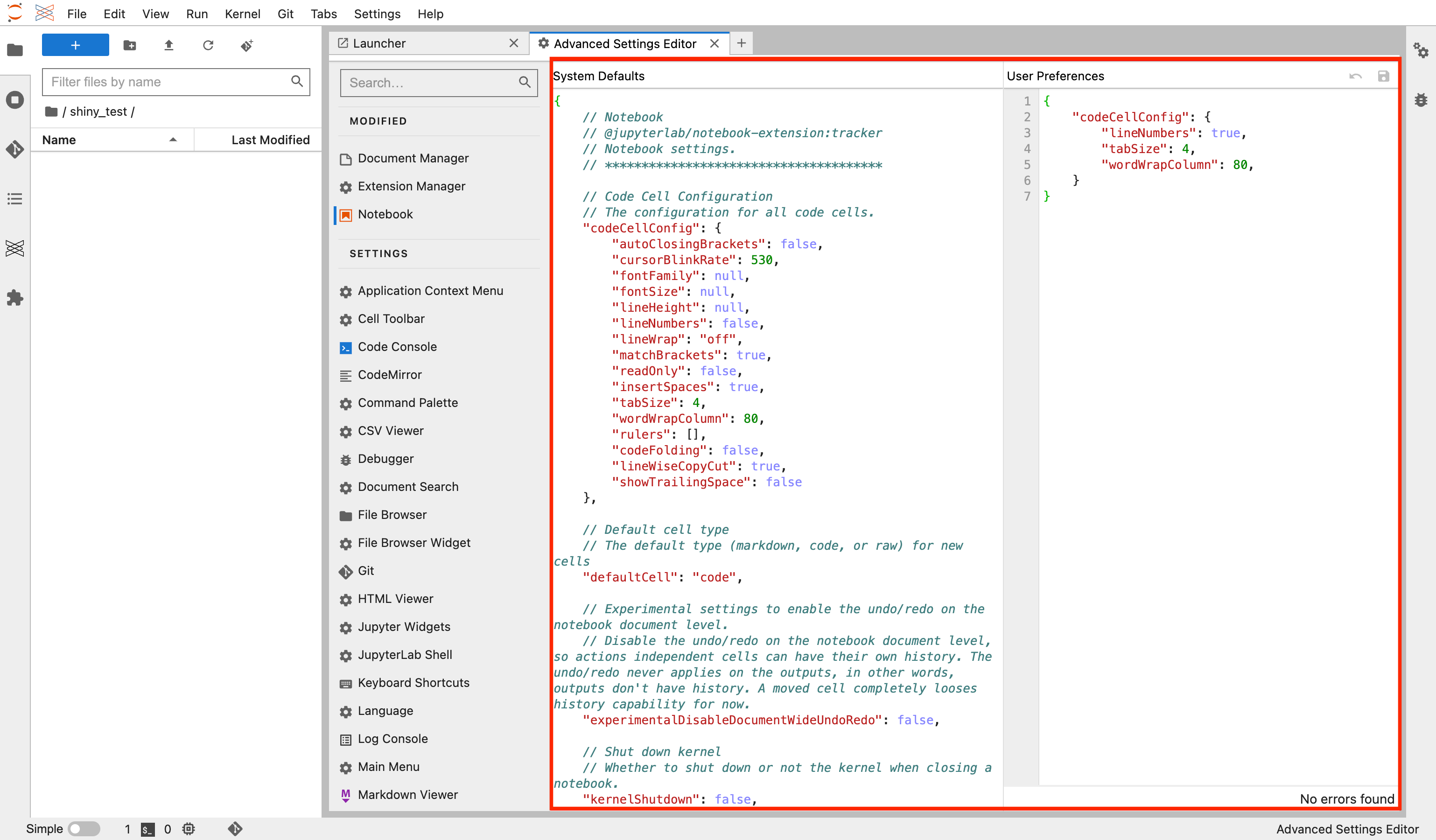Select the Settings menu in the menu bar

click(375, 13)
